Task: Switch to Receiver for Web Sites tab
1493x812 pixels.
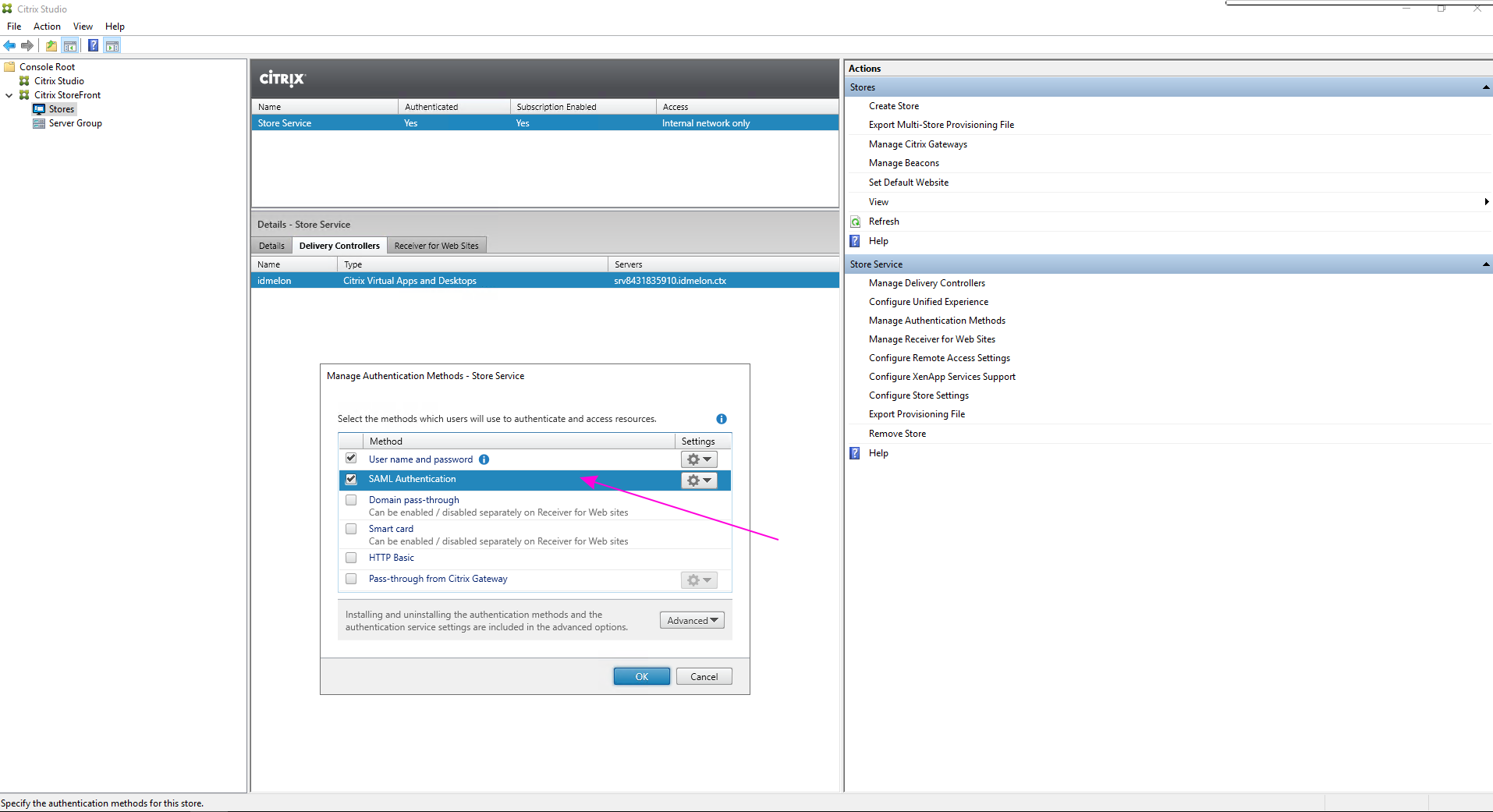Action: click(x=436, y=246)
